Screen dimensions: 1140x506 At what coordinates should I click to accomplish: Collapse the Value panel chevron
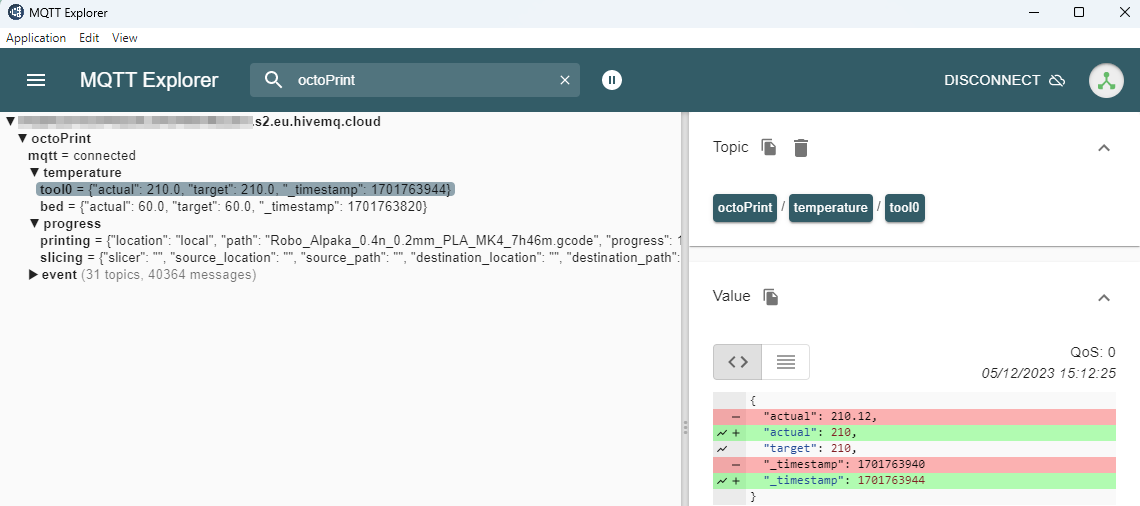pos(1104,297)
